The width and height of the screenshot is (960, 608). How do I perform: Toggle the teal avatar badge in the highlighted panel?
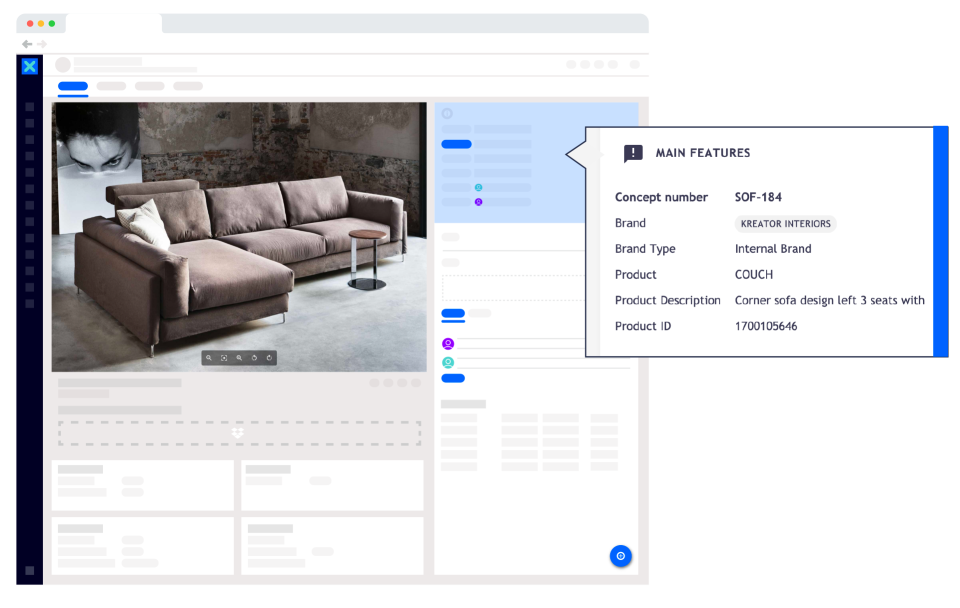tap(478, 187)
